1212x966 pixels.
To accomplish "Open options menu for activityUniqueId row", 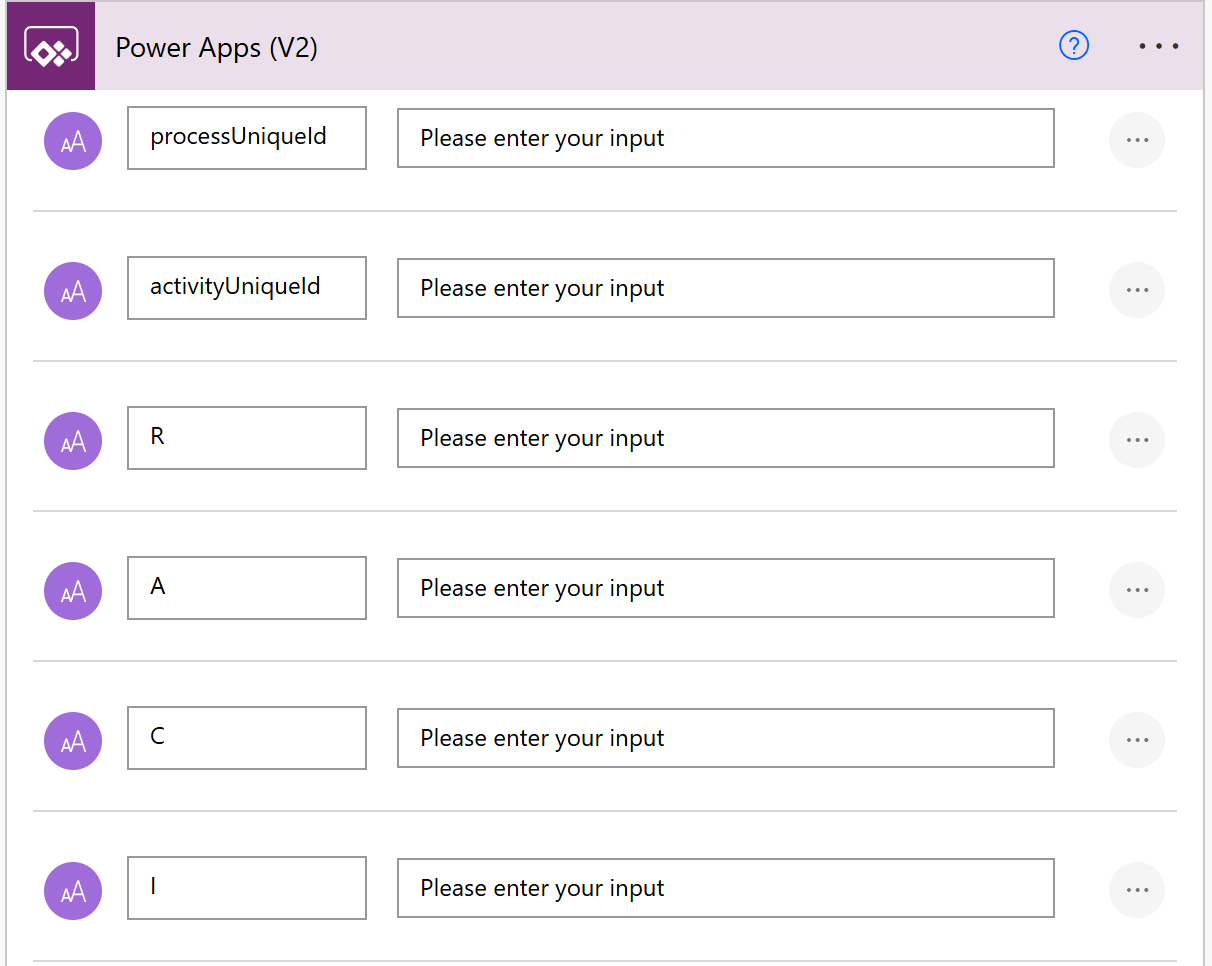I will 1137,290.
